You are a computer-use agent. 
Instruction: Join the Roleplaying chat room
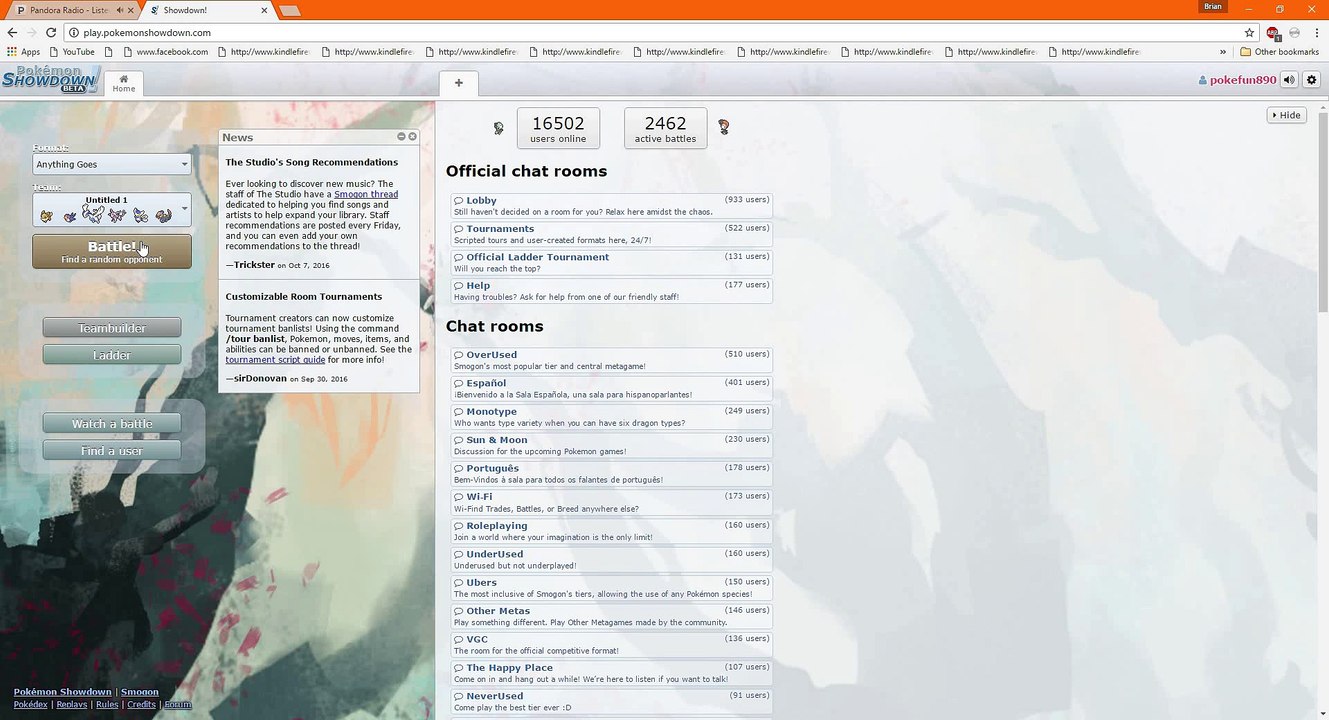coord(612,531)
